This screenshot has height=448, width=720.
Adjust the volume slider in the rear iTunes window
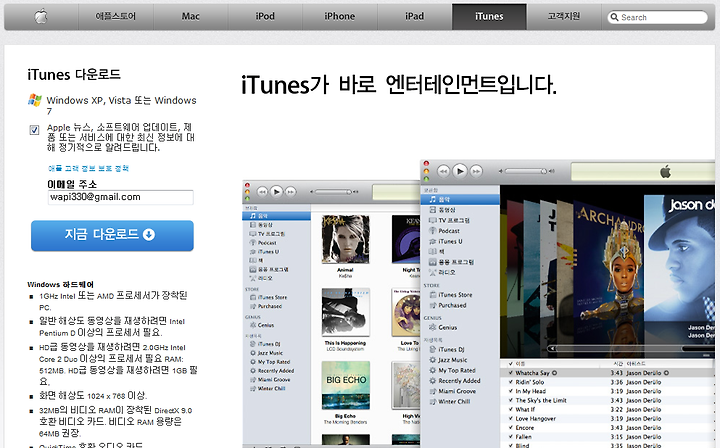coord(333,192)
